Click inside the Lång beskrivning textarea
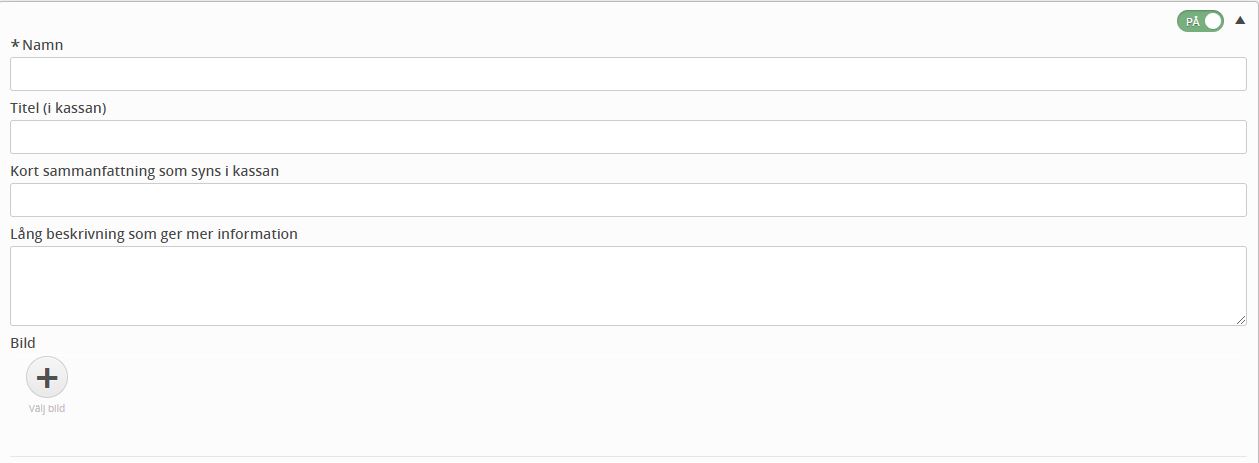The width and height of the screenshot is (1259, 463). coord(628,285)
